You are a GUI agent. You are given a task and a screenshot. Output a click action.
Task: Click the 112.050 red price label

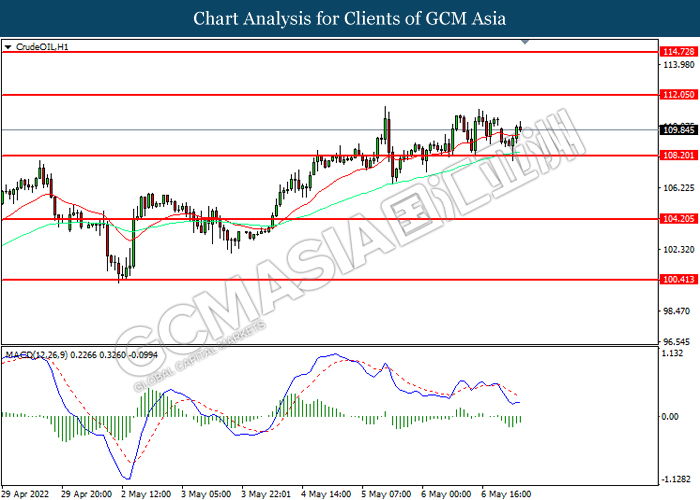point(679,95)
